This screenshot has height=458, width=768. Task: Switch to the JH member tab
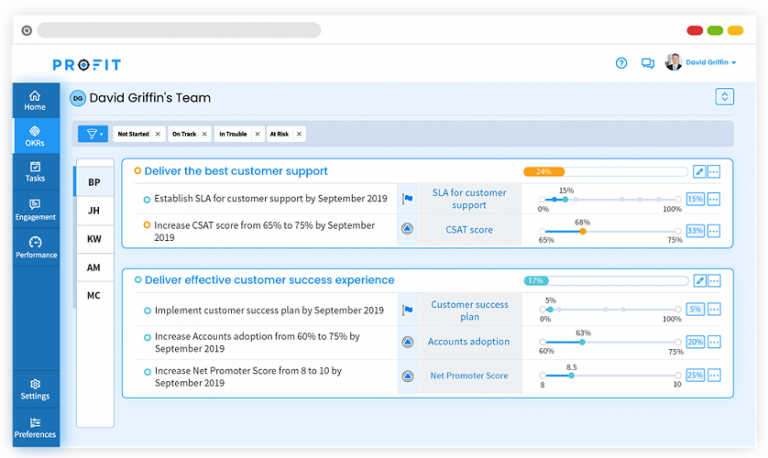pos(94,211)
